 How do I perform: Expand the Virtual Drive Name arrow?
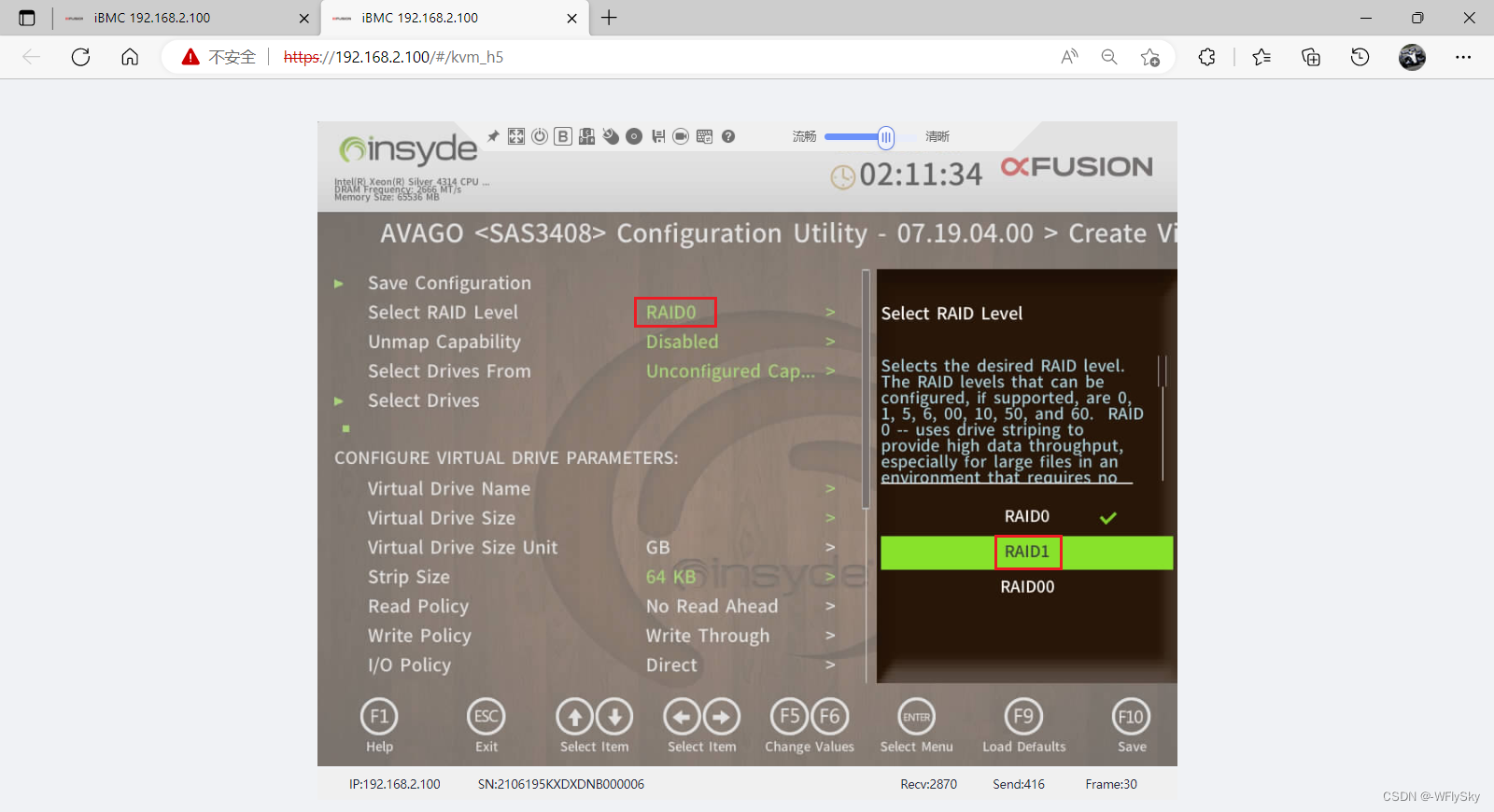[x=830, y=489]
